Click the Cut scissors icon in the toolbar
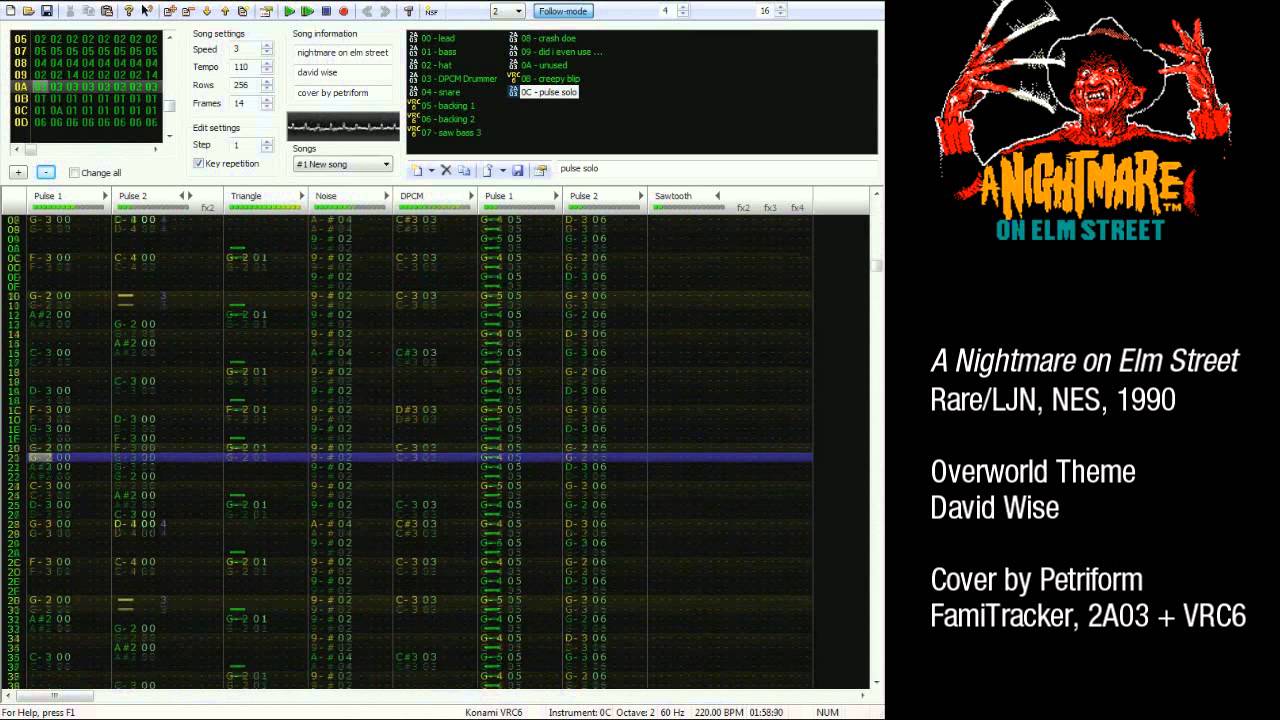This screenshot has height=720, width=1280. click(70, 11)
